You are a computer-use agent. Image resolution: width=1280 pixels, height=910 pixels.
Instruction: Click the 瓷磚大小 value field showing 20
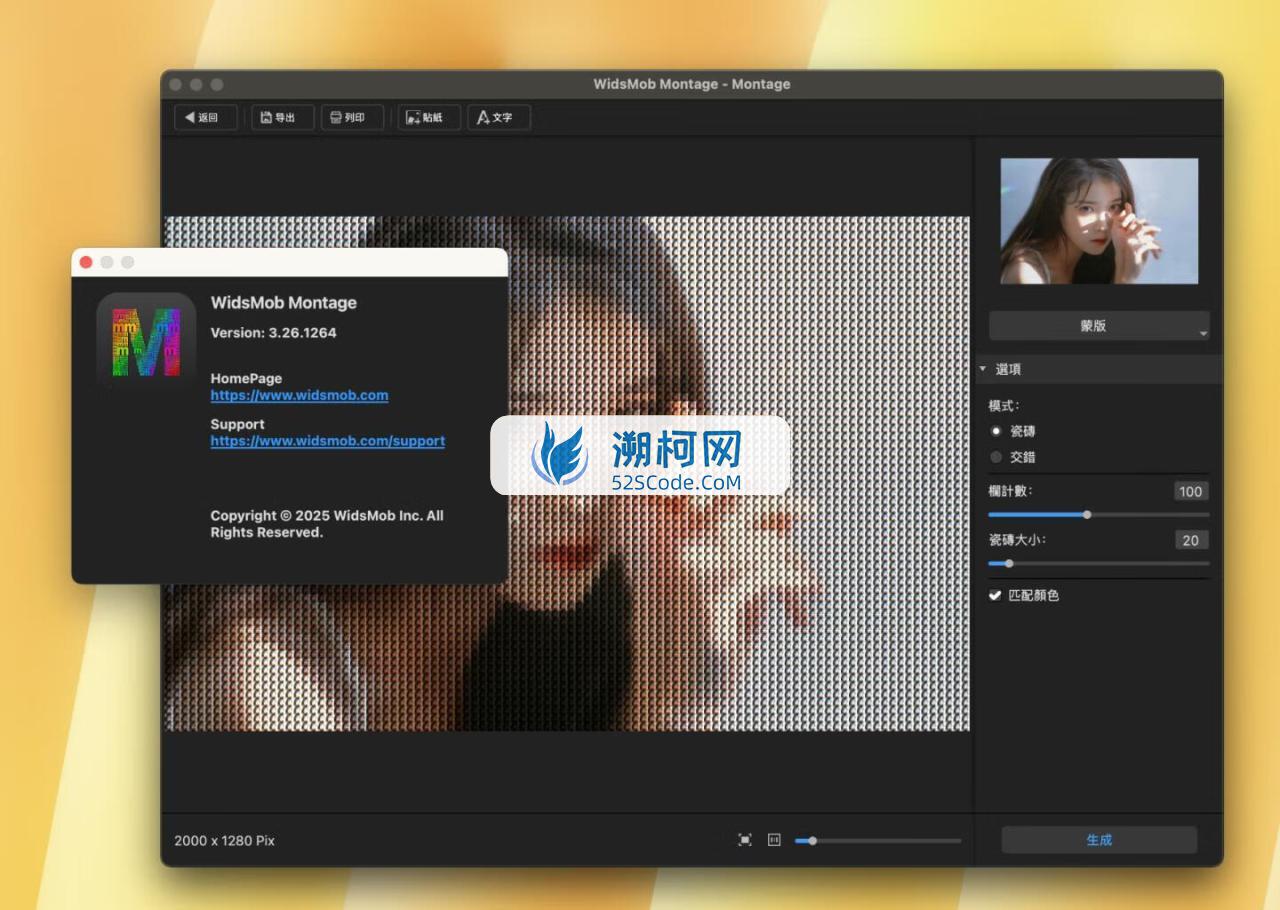click(x=1190, y=540)
